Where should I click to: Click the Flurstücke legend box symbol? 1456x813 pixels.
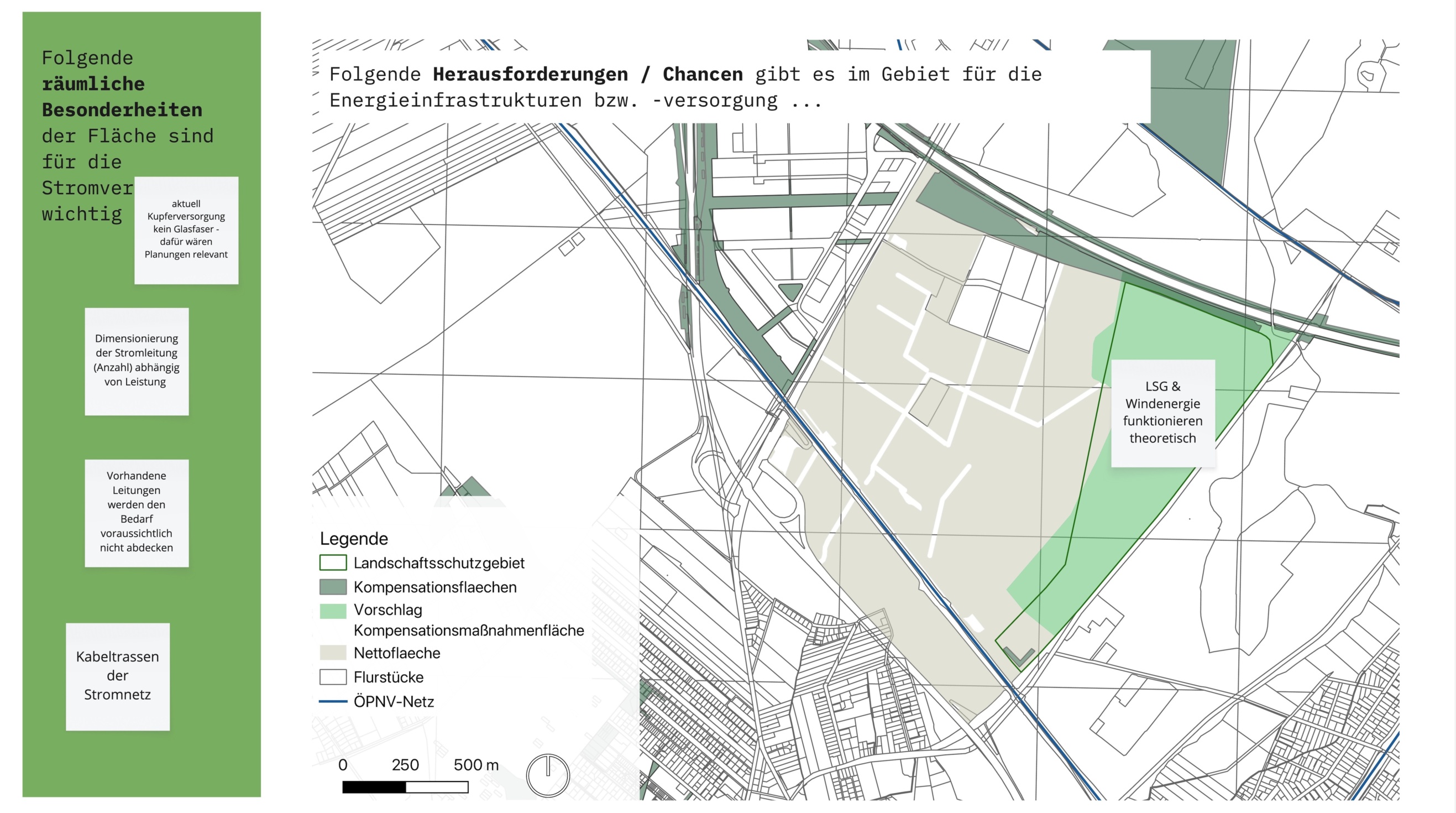click(333, 677)
